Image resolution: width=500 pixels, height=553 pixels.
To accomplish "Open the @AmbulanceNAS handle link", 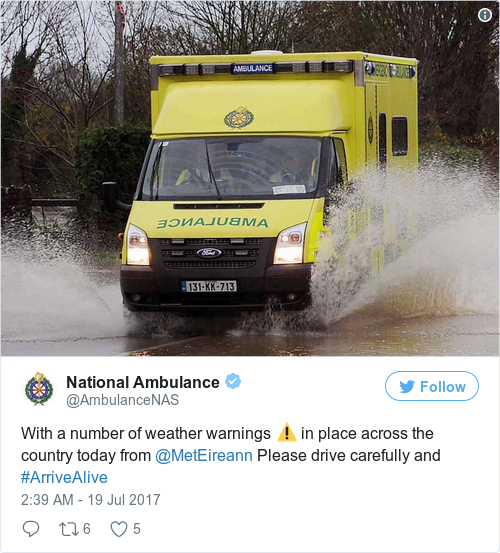I will coord(123,400).
